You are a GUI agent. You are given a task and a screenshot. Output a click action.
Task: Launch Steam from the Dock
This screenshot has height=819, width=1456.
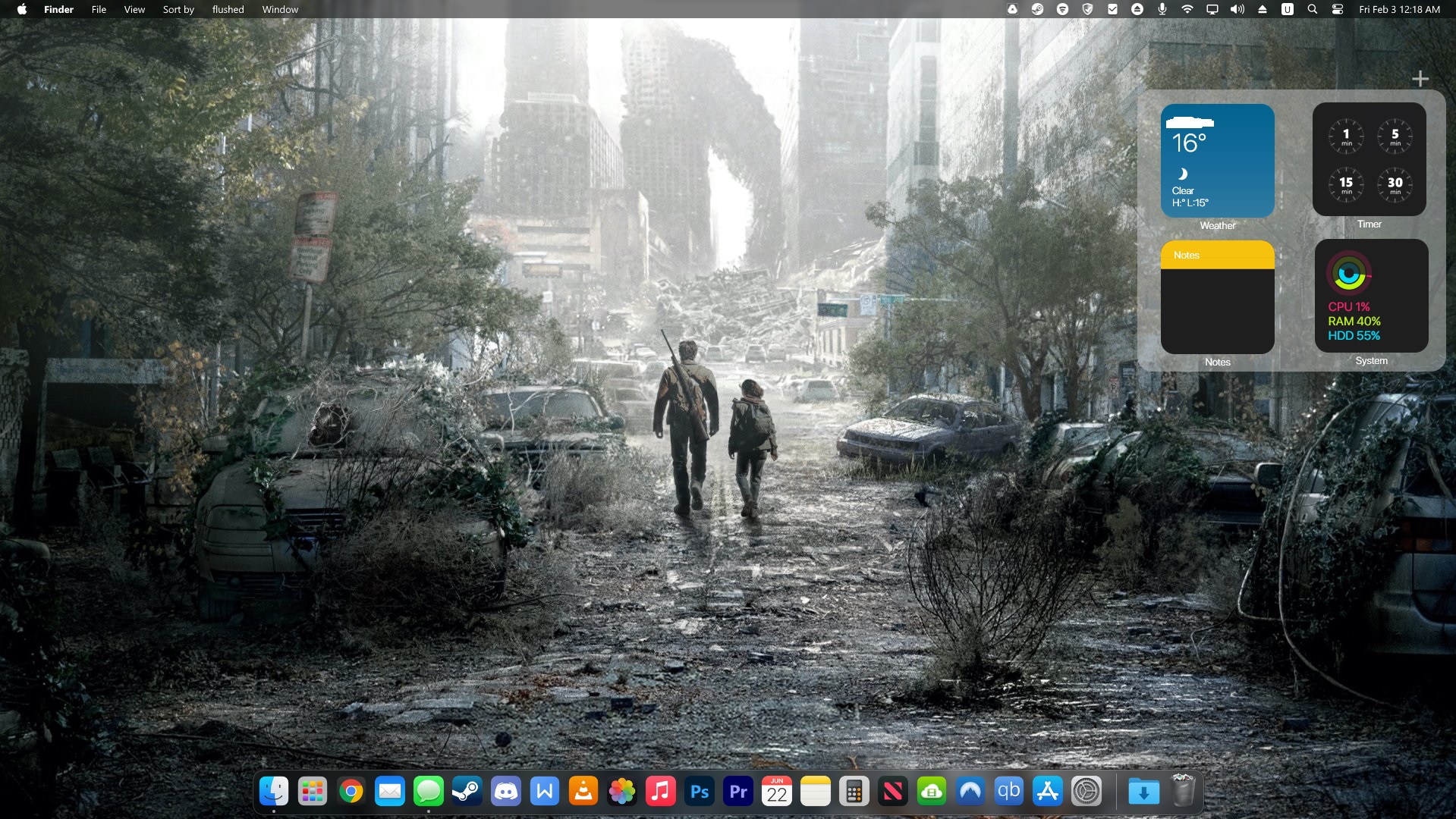click(x=467, y=792)
